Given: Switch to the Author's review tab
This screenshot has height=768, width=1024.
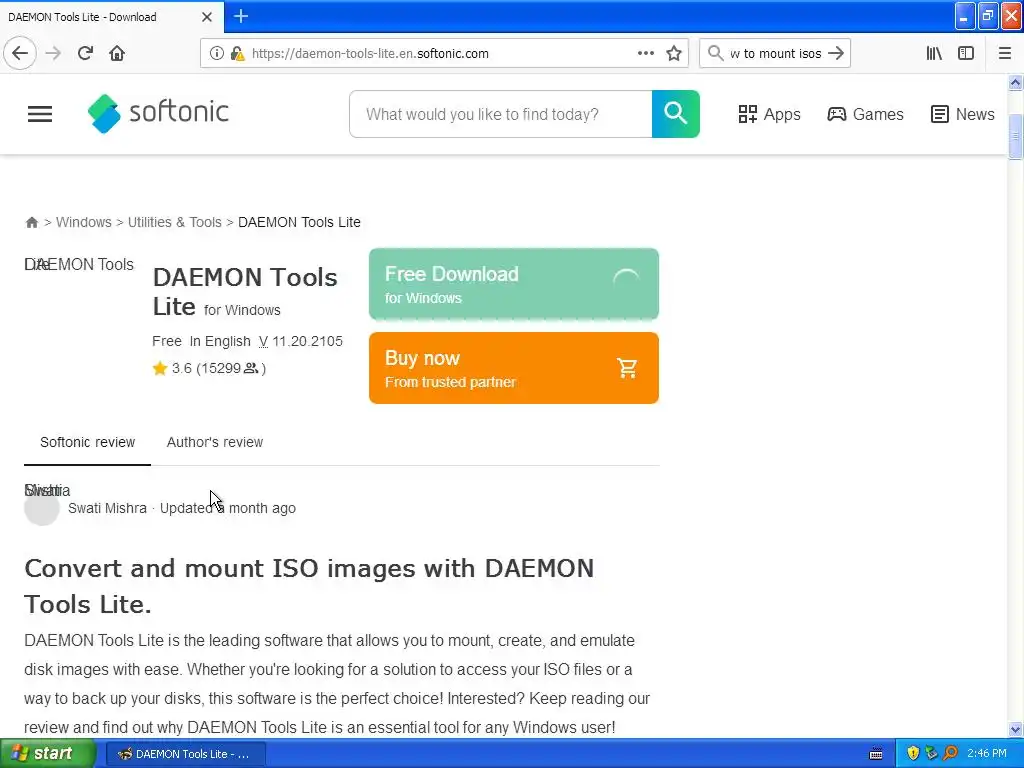Looking at the screenshot, I should (x=215, y=442).
